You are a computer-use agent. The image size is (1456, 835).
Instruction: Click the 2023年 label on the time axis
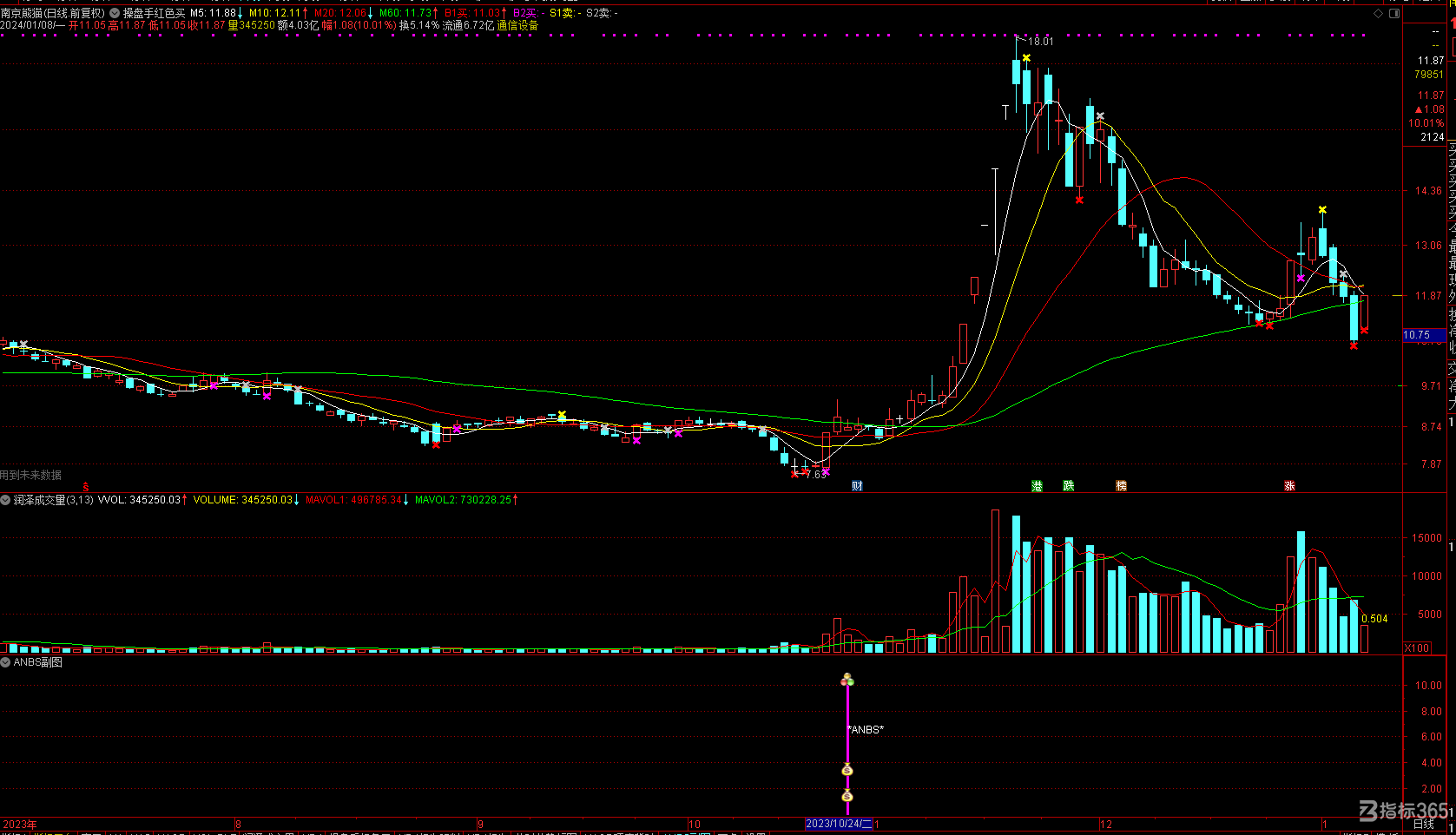pos(20,825)
